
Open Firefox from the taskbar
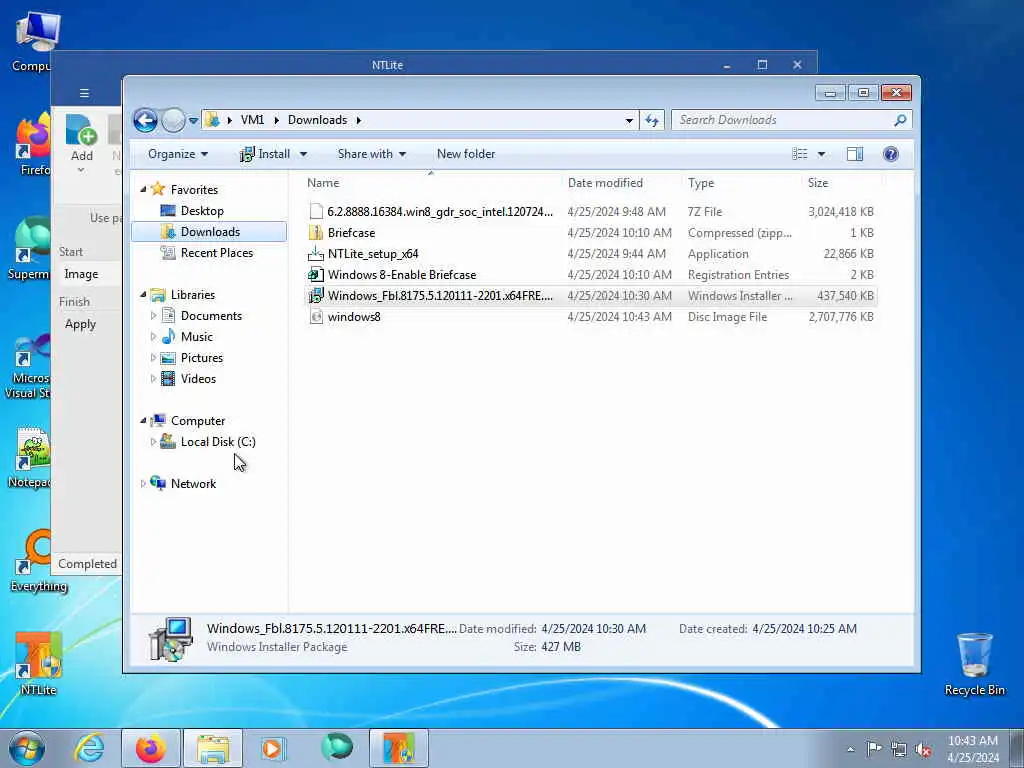[x=150, y=748]
